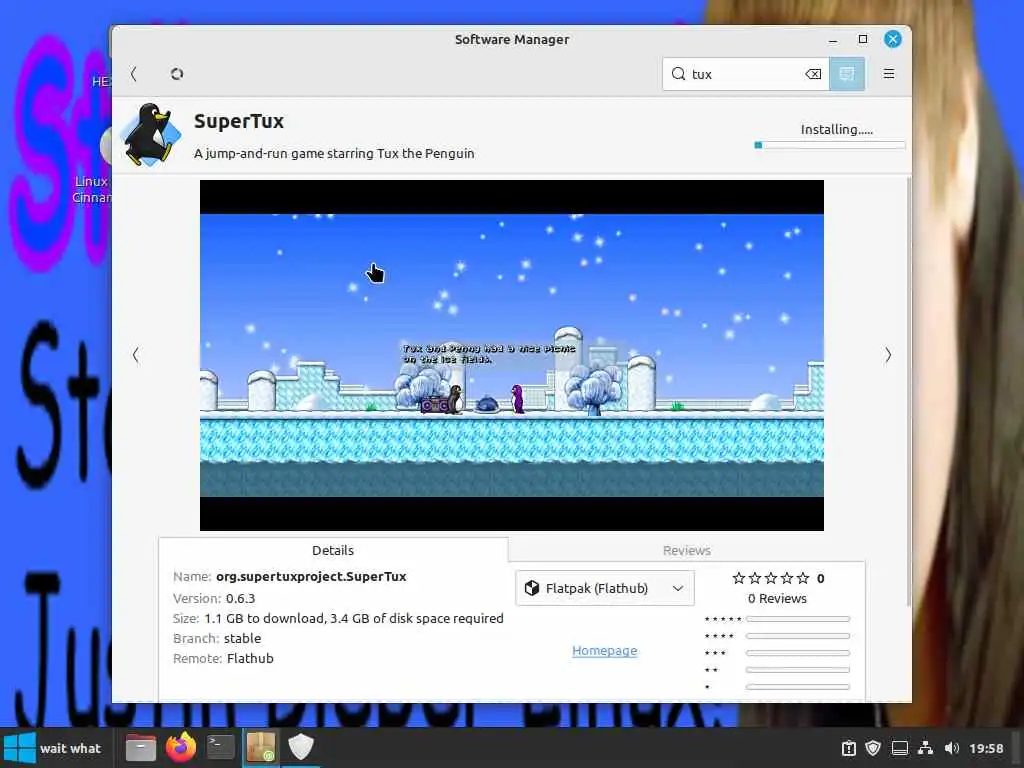Open the update manager shield tray icon
Viewport: 1024px width, 768px height.
(x=873, y=748)
